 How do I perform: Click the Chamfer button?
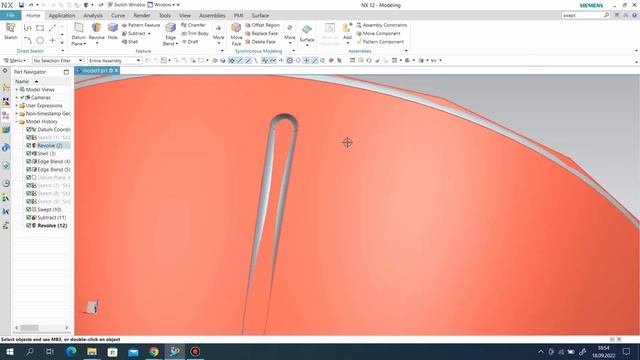coord(193,25)
